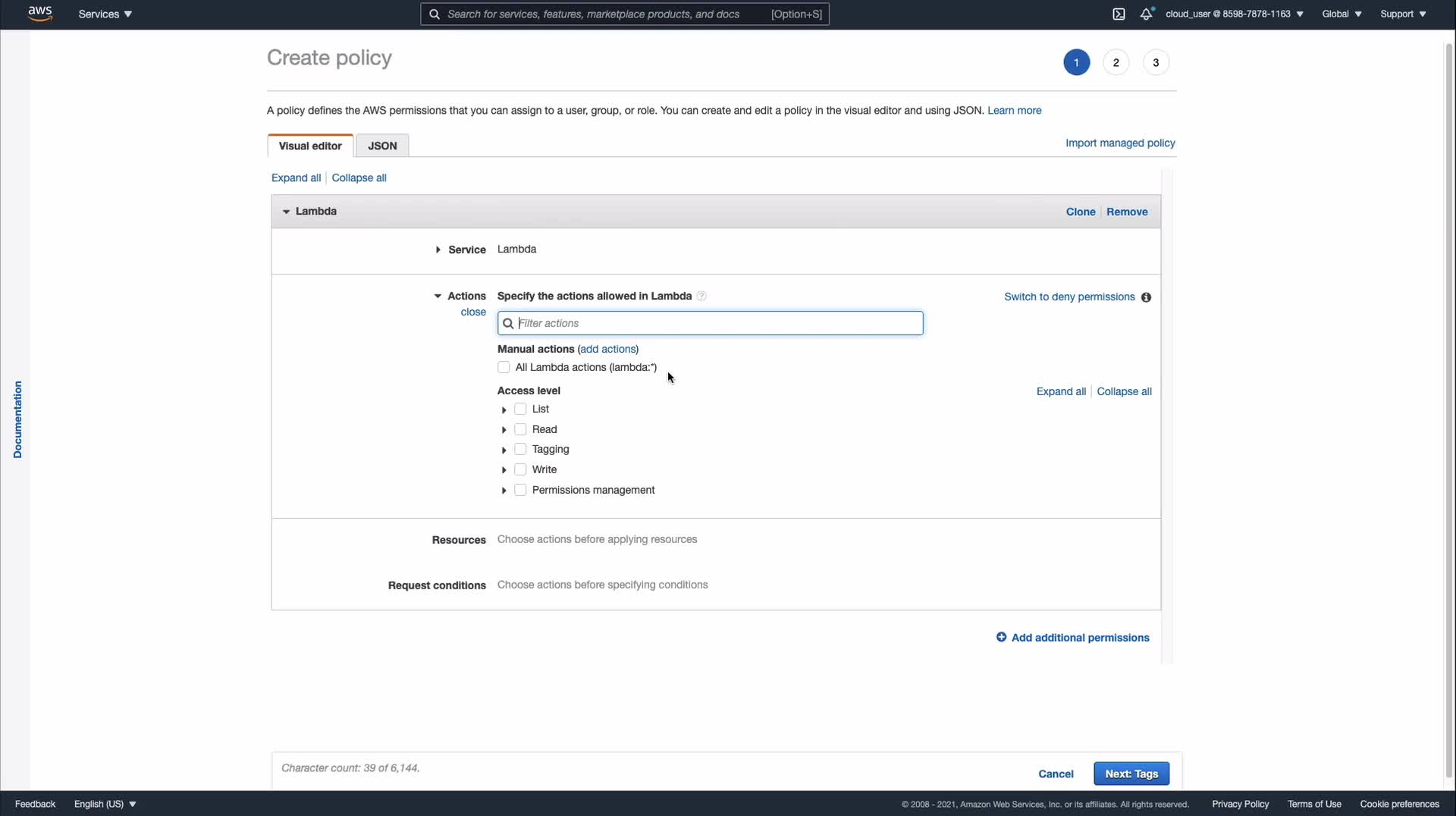This screenshot has height=816, width=1456.
Task: Select the Tagging access level checkbox
Action: pyautogui.click(x=520, y=449)
